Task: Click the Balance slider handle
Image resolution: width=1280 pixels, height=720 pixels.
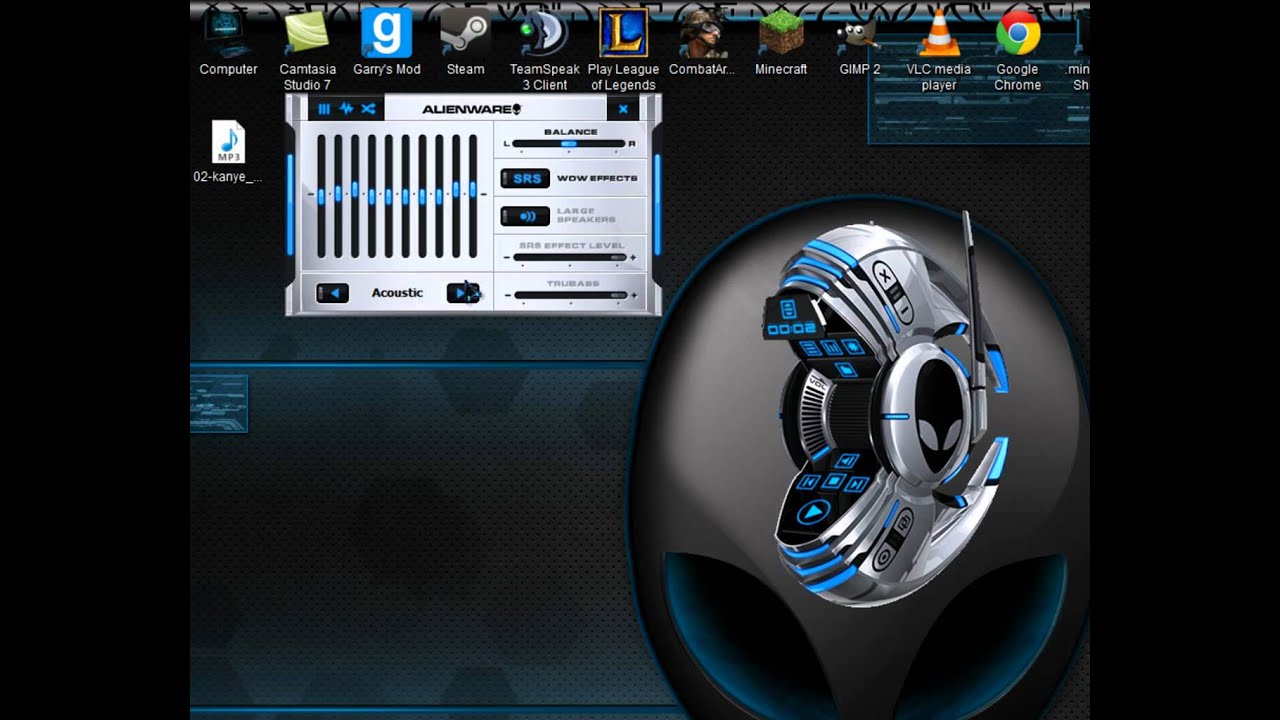Action: point(568,144)
